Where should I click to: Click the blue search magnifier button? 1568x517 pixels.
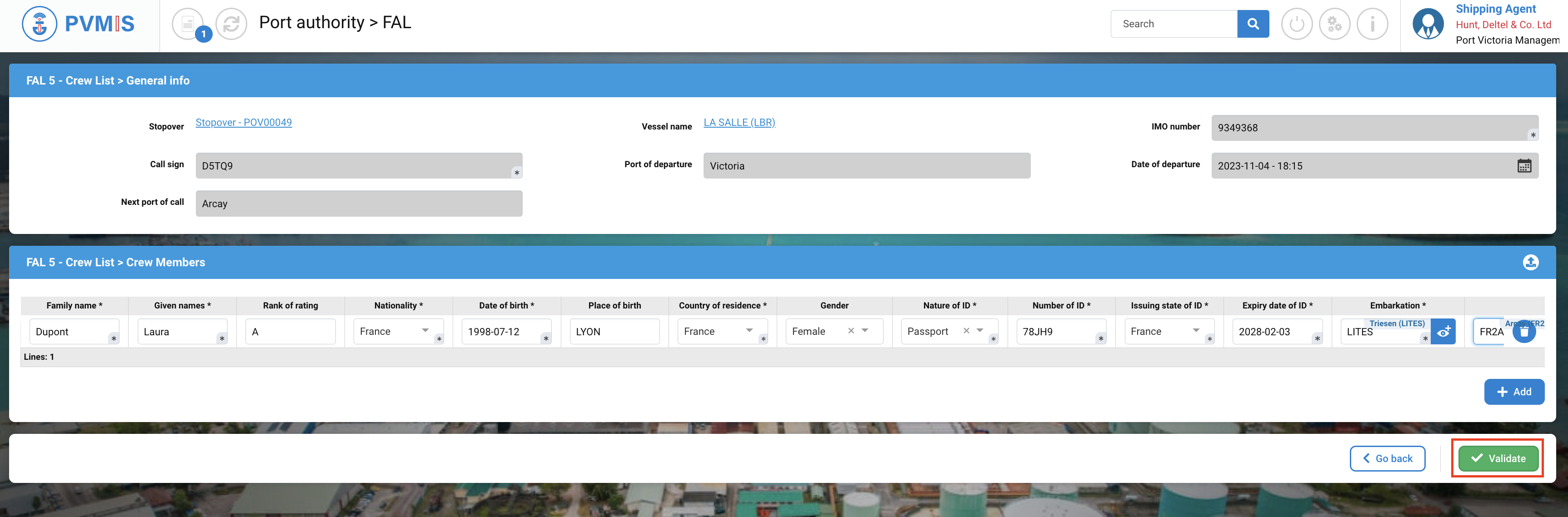(1253, 24)
